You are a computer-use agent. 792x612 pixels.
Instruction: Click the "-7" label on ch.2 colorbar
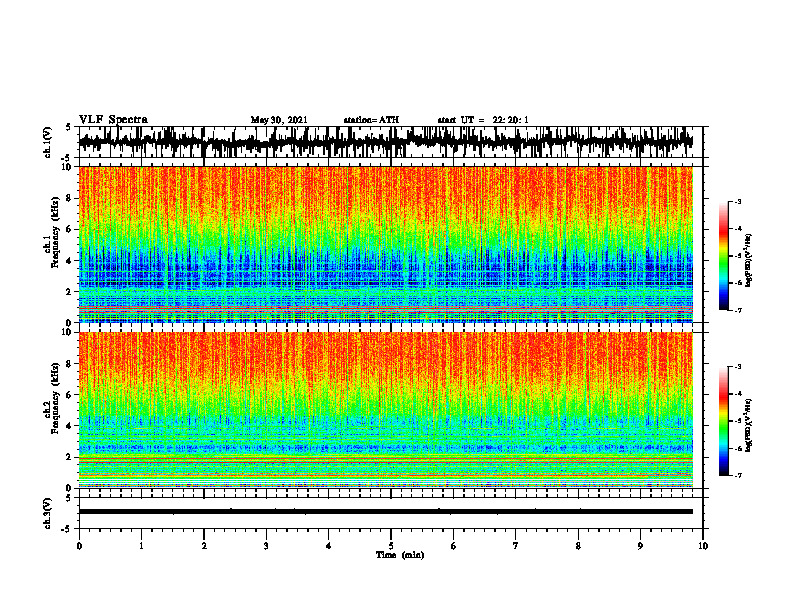point(738,476)
